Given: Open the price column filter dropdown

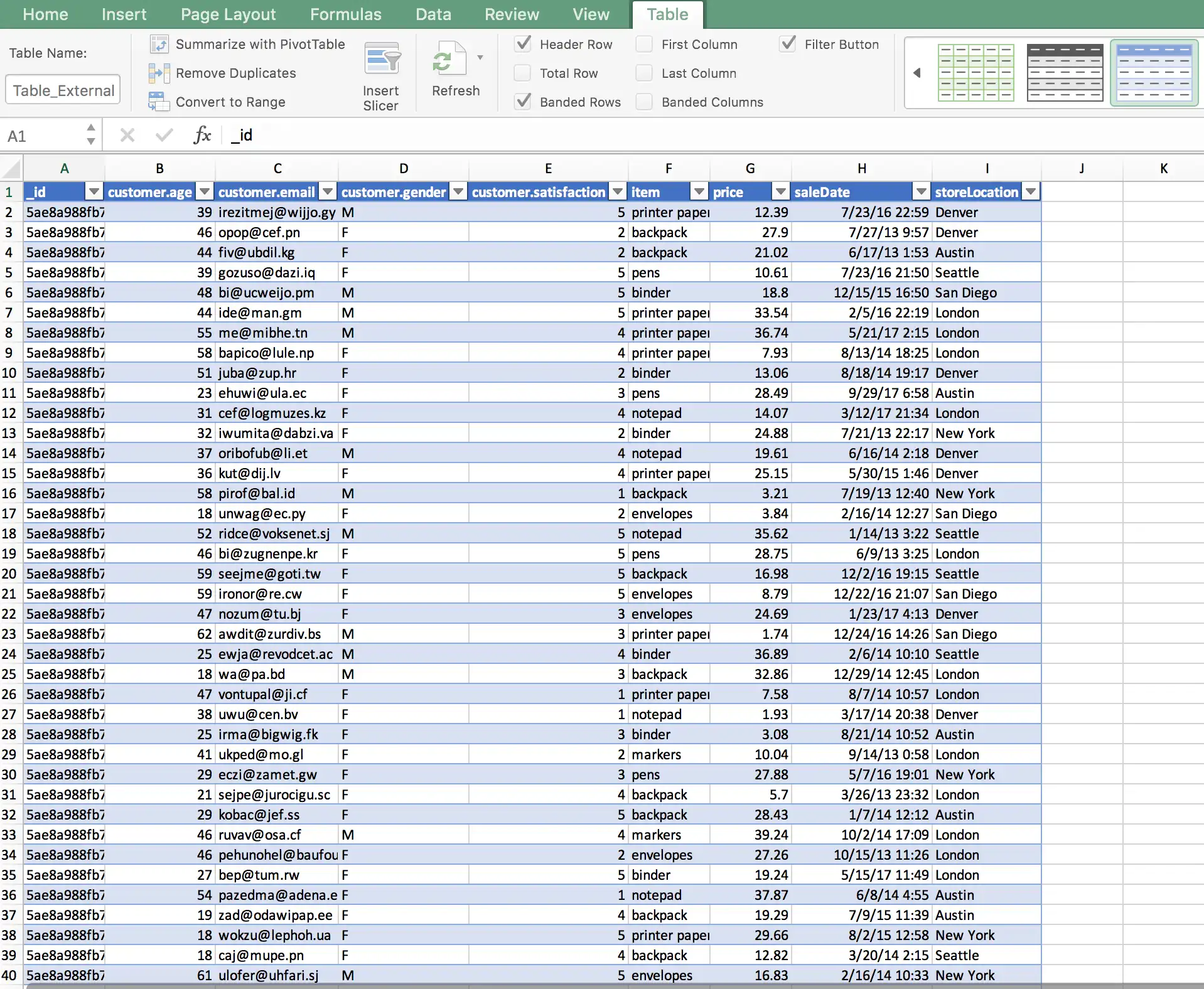Looking at the screenshot, I should pyautogui.click(x=781, y=191).
